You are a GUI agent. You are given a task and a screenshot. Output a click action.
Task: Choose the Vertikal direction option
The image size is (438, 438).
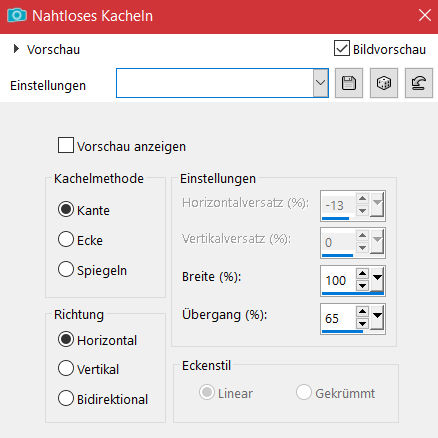pyautogui.click(x=66, y=368)
